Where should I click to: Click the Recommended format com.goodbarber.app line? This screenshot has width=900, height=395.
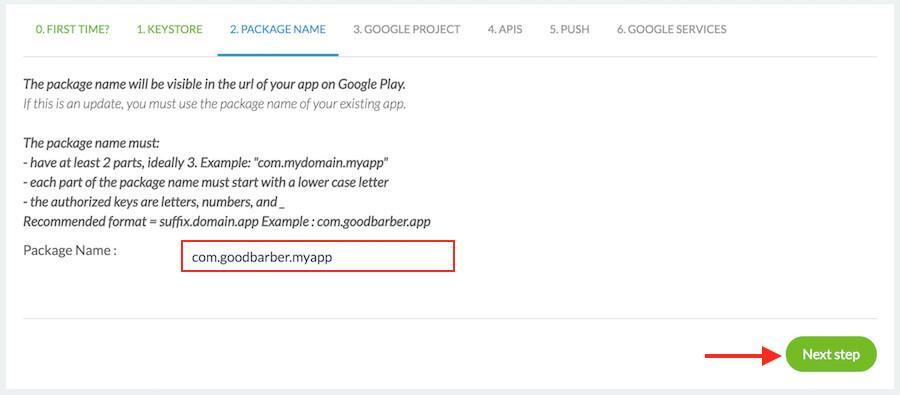pyautogui.click(x=227, y=221)
